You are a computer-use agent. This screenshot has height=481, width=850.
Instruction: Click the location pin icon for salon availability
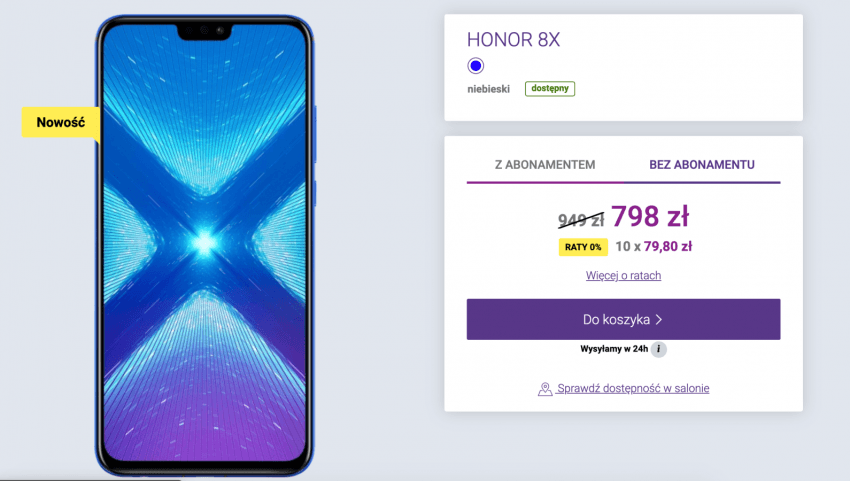[x=545, y=389]
